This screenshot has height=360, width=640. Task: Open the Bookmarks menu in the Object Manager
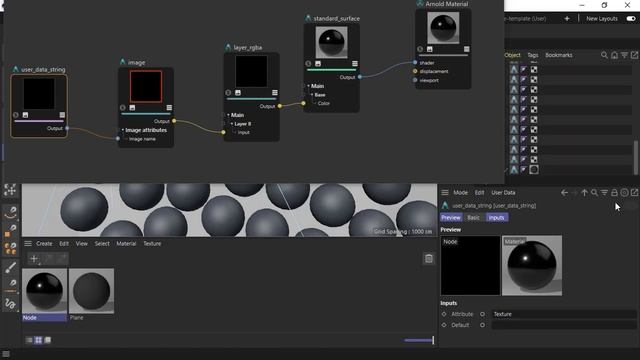click(x=559, y=55)
